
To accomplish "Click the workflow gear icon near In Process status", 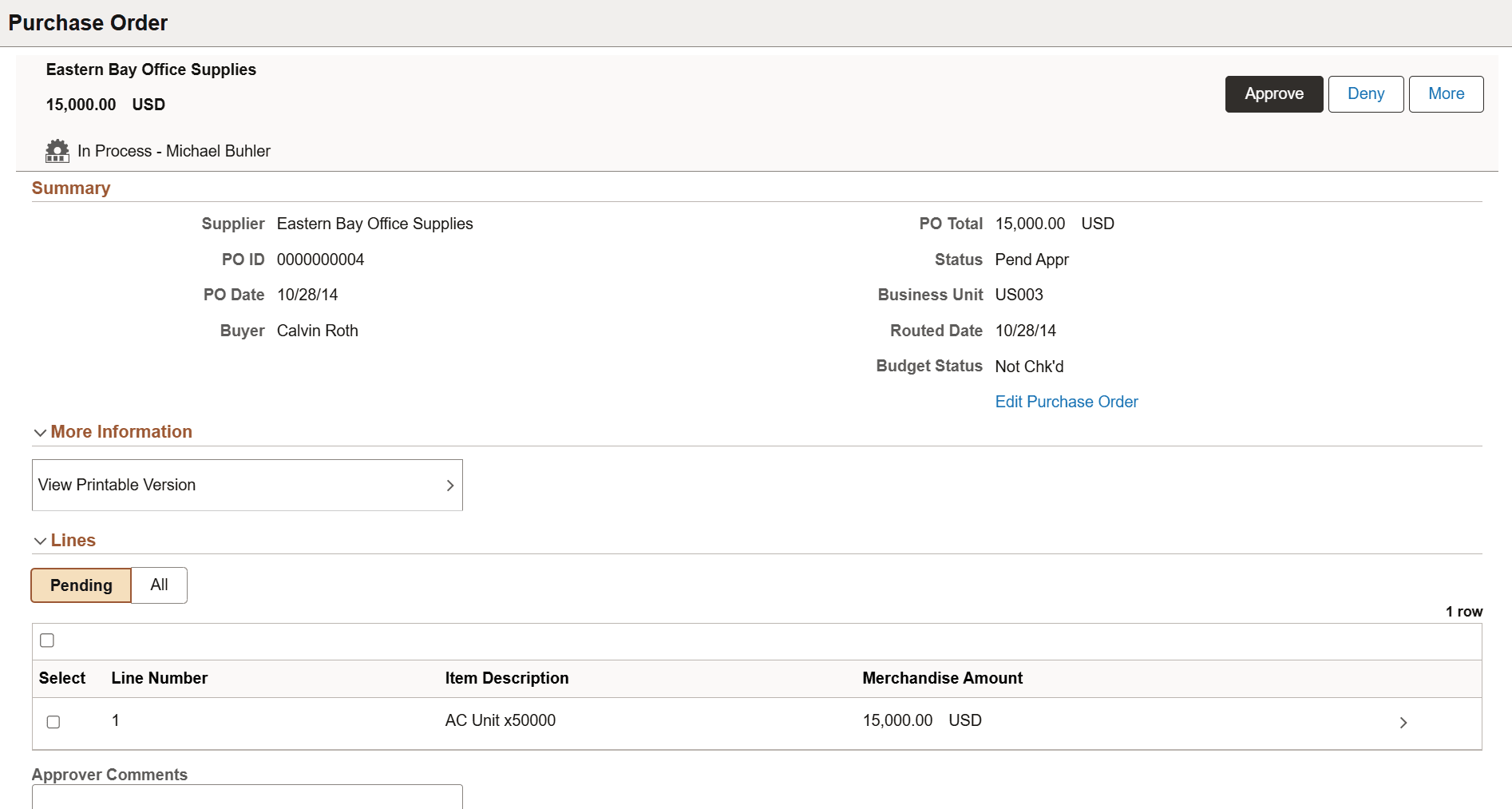I will (57, 151).
